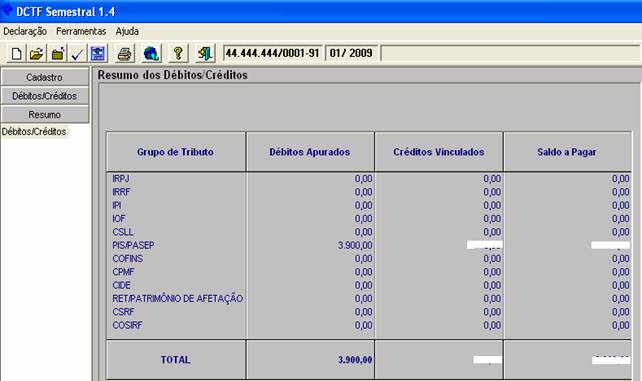Select Débitos/Créditos item under Resumo
Viewport: 642px width, 381px height.
[x=34, y=132]
